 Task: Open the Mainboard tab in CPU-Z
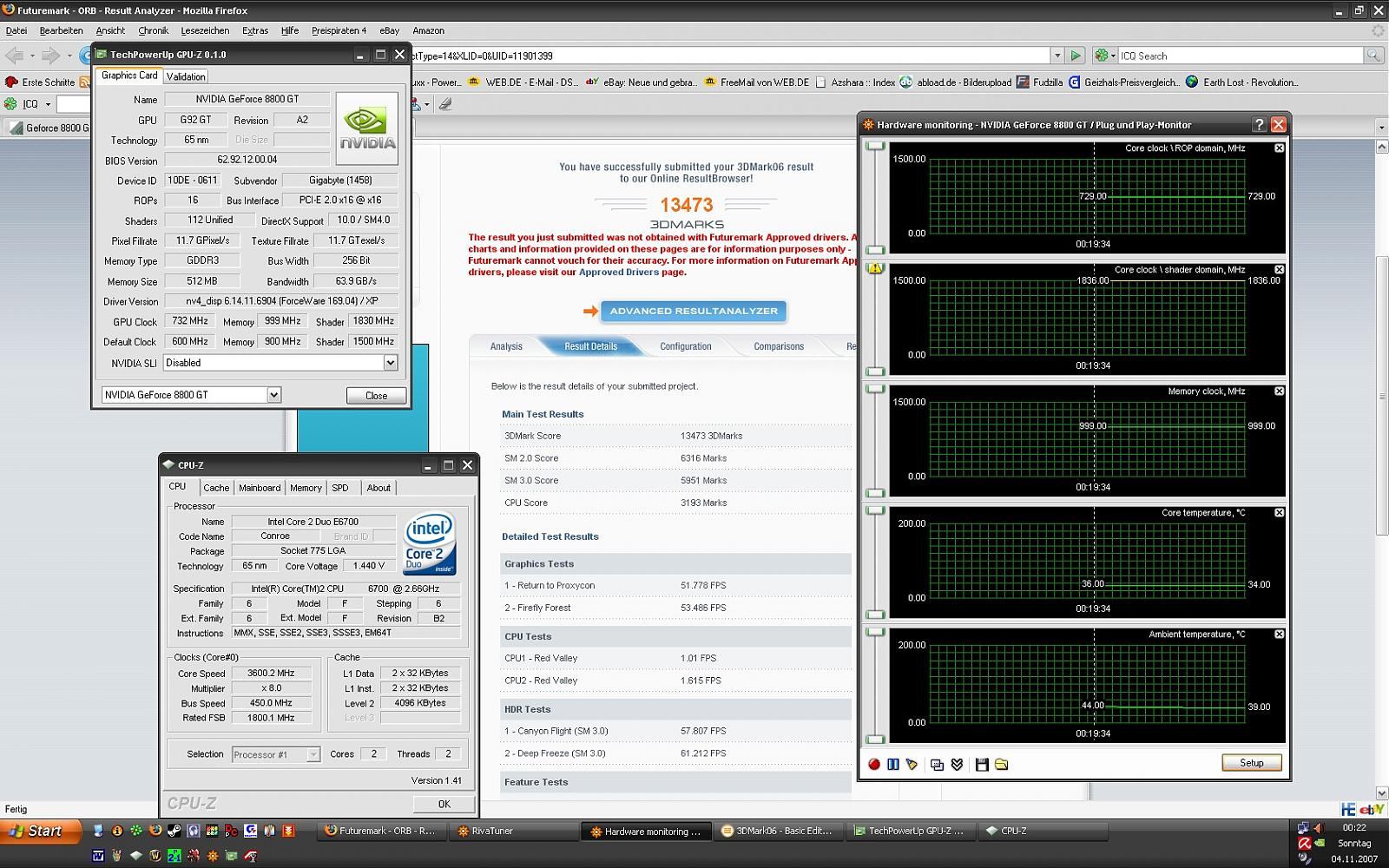tap(260, 488)
